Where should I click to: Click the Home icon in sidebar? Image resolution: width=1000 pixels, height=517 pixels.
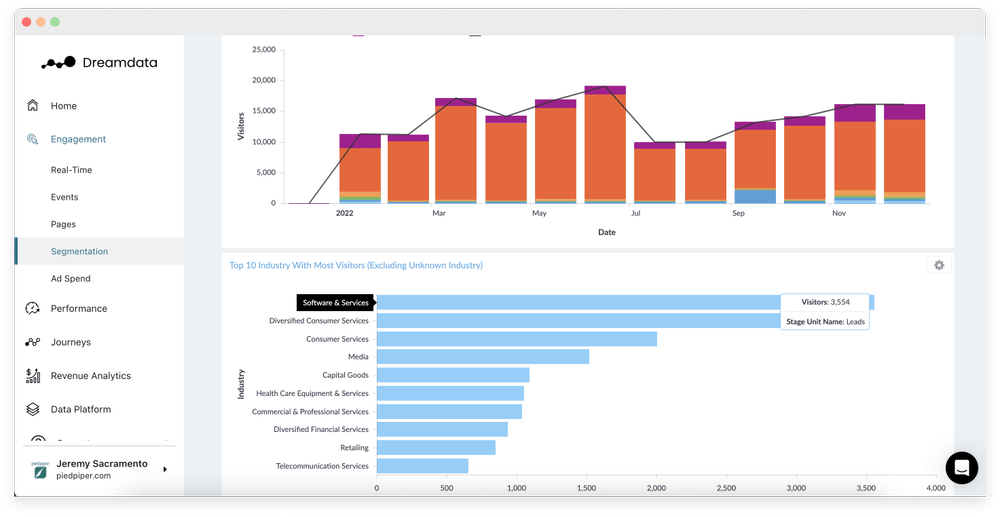pos(33,106)
